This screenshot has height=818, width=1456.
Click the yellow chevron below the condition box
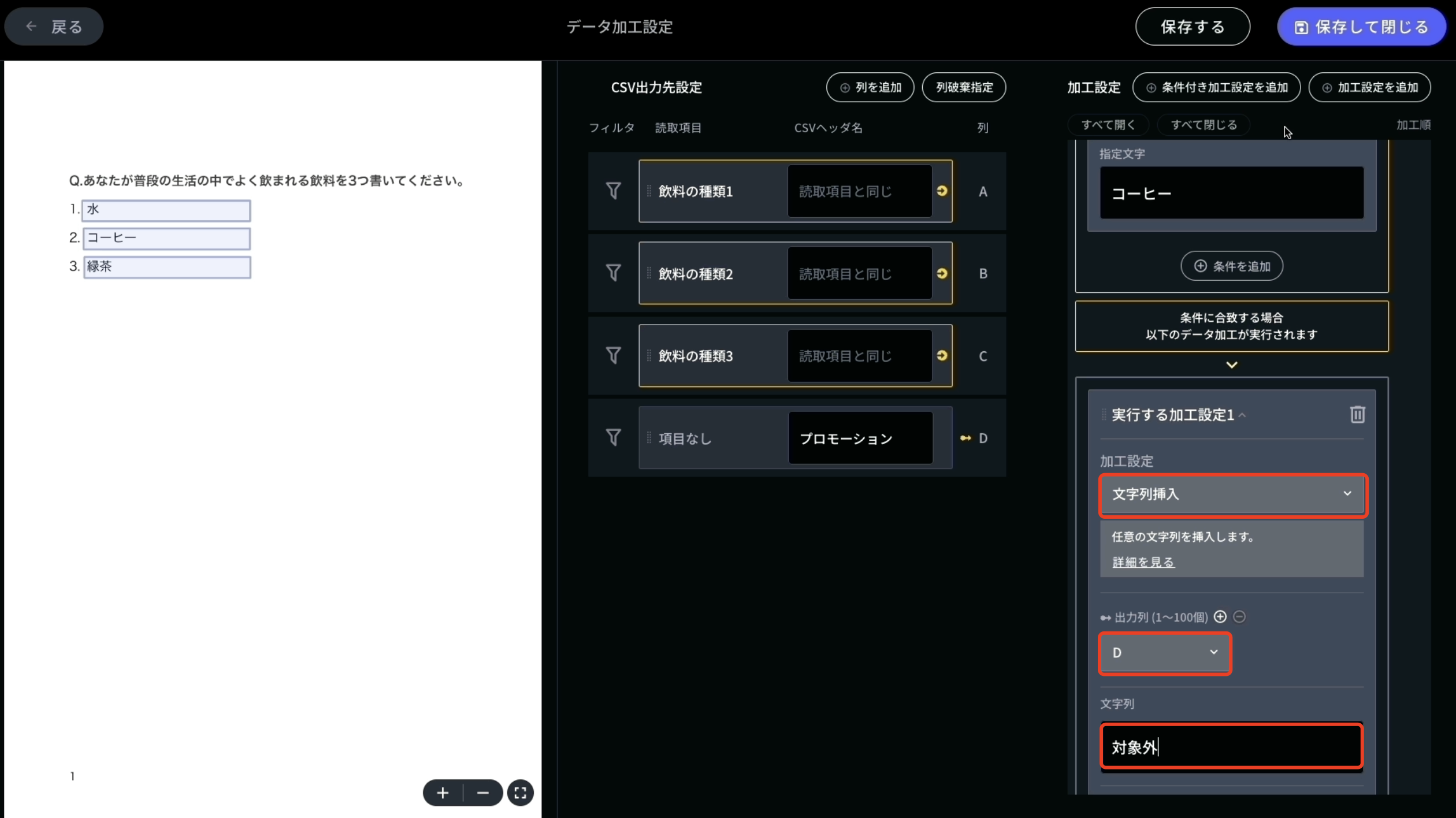click(1232, 365)
